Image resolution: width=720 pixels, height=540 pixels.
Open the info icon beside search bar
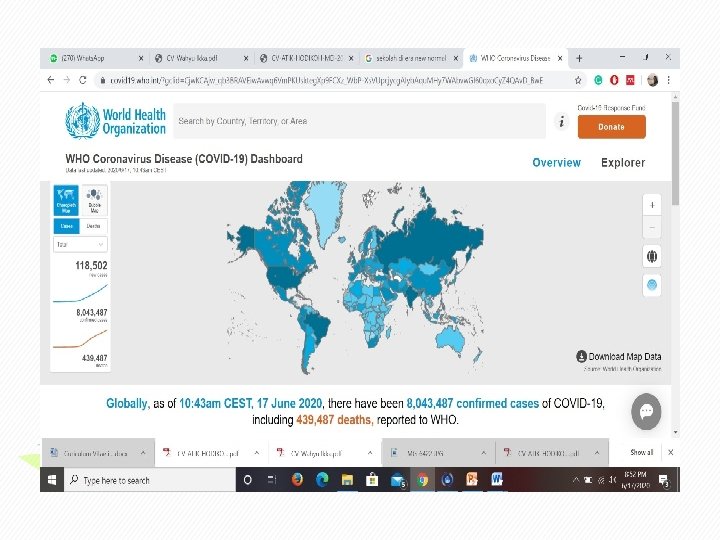[x=562, y=122]
